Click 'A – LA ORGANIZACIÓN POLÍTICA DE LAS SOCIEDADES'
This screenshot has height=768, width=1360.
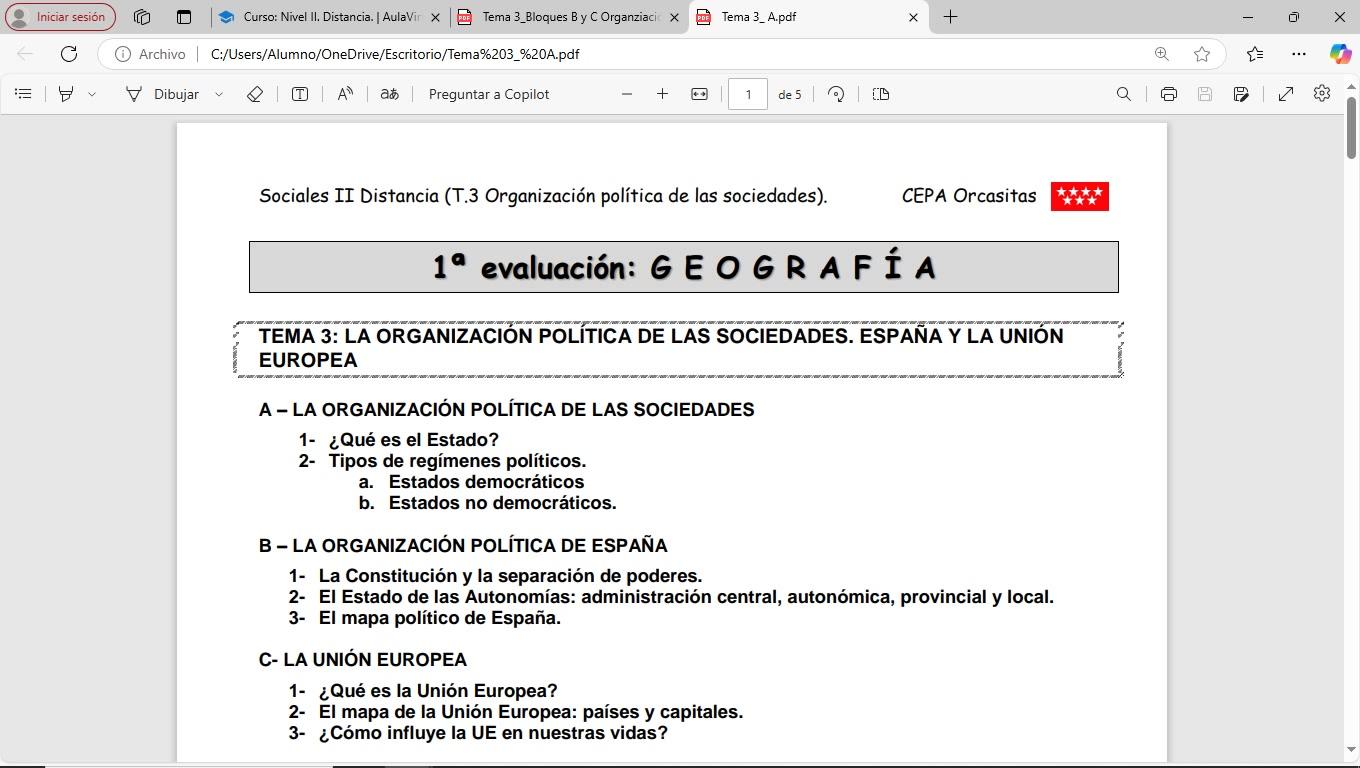pyautogui.click(x=506, y=410)
